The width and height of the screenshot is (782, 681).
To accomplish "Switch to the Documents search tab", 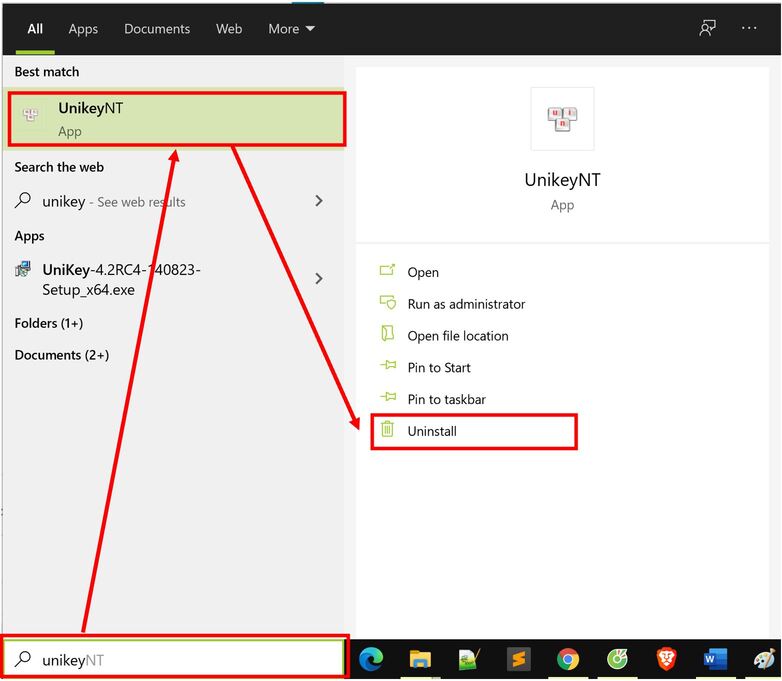I will 157,29.
